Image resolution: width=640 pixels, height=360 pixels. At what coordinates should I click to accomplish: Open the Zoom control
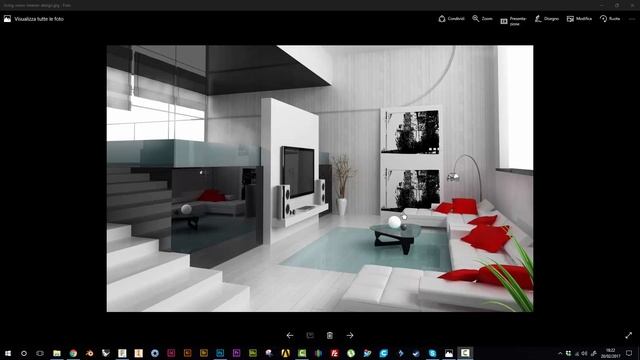click(x=482, y=19)
